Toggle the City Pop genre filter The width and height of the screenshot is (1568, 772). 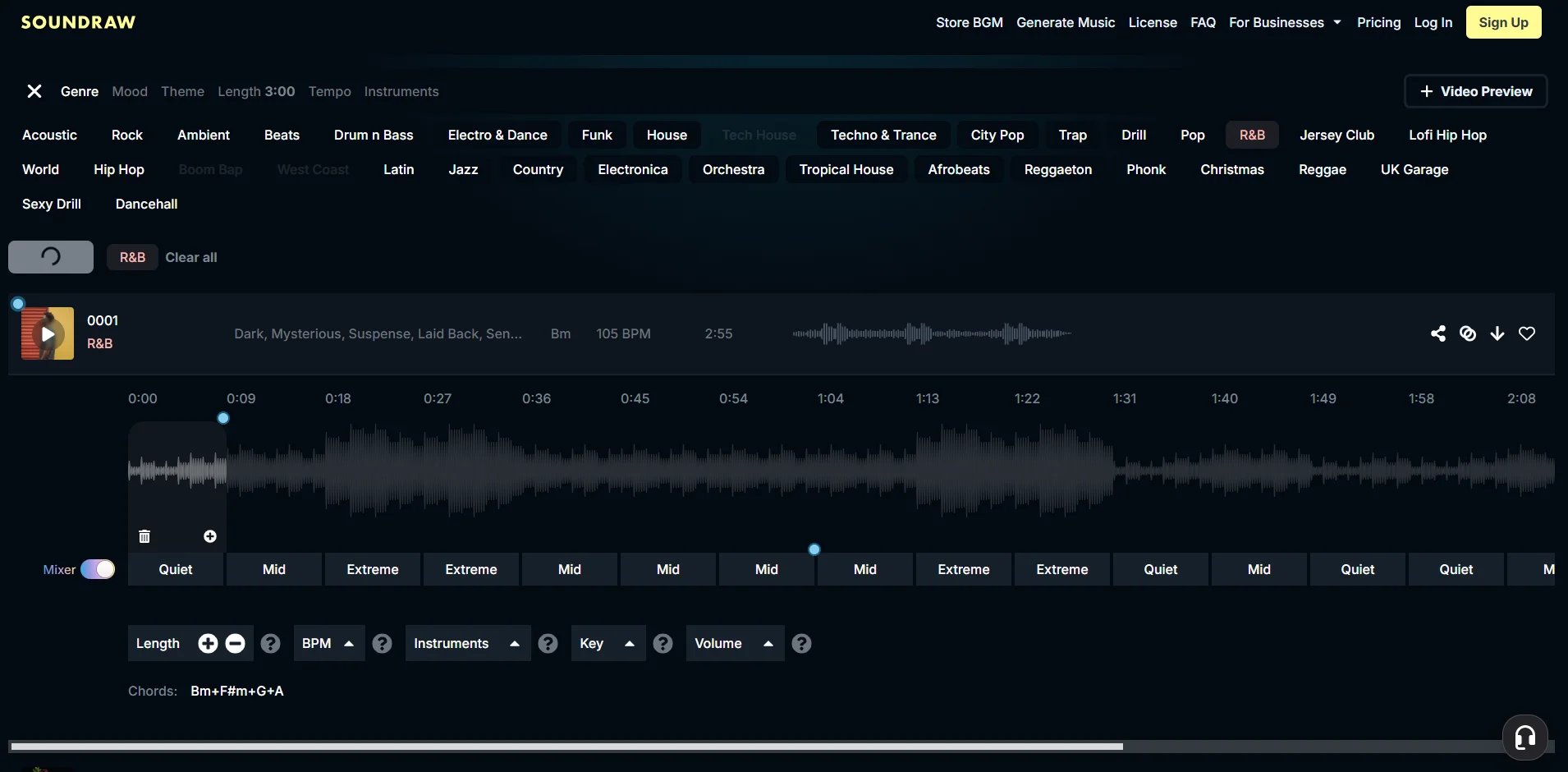pyautogui.click(x=997, y=135)
